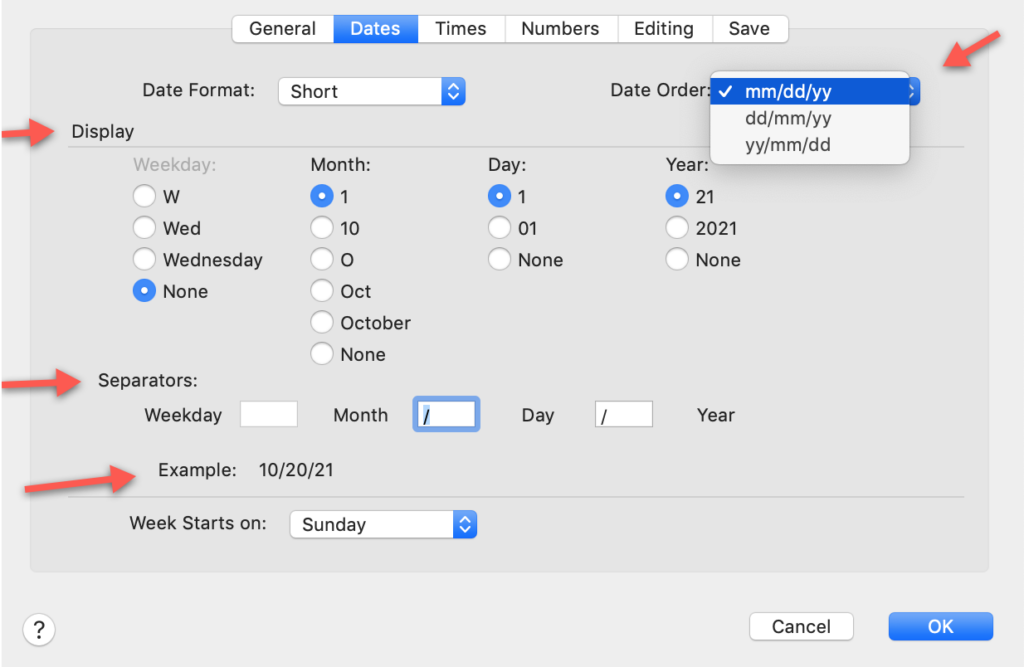Confirm with the OK button
Viewport: 1024px width, 667px height.
[940, 627]
